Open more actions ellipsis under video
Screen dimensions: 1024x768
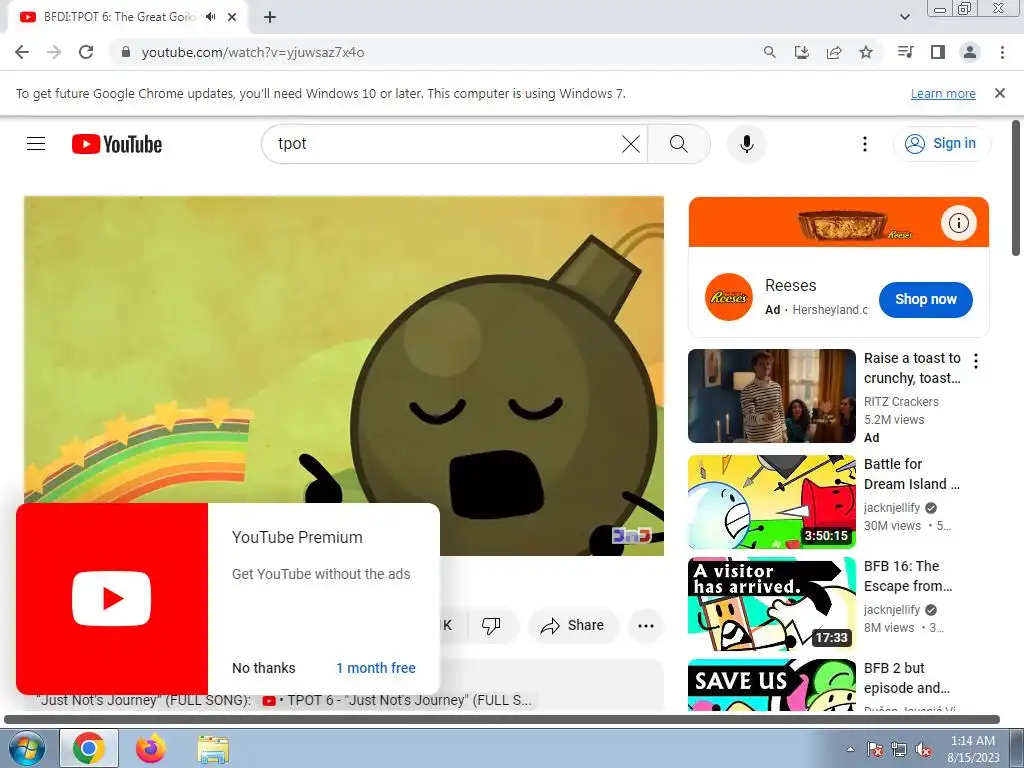(646, 626)
